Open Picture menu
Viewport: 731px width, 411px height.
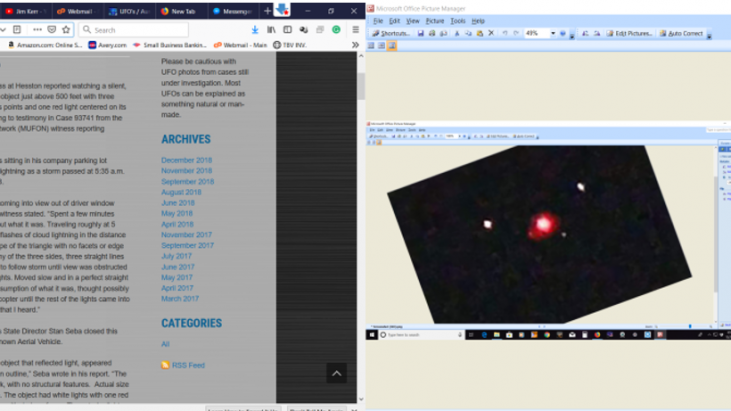tap(434, 21)
